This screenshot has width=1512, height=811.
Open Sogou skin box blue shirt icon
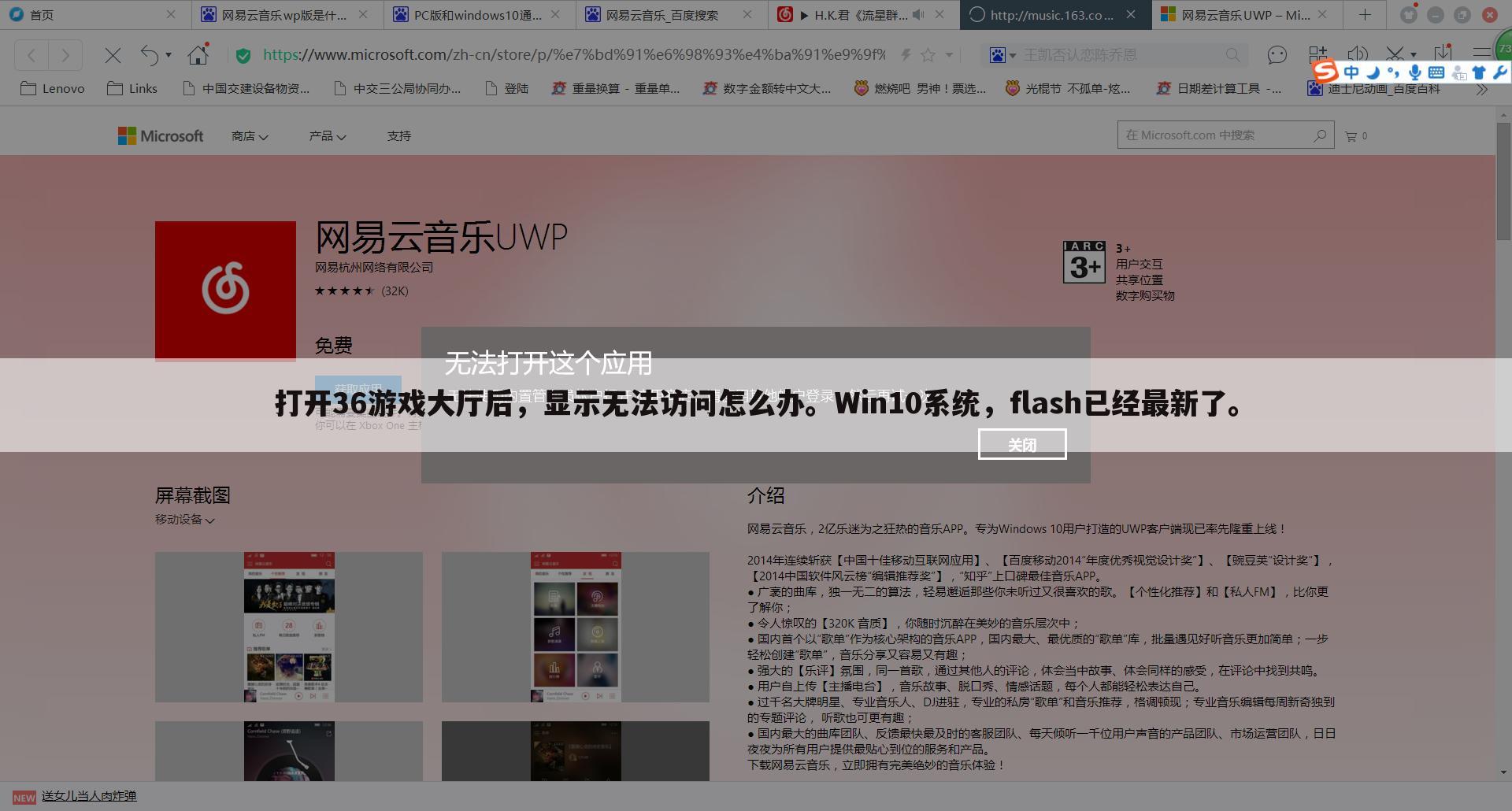click(x=1479, y=72)
